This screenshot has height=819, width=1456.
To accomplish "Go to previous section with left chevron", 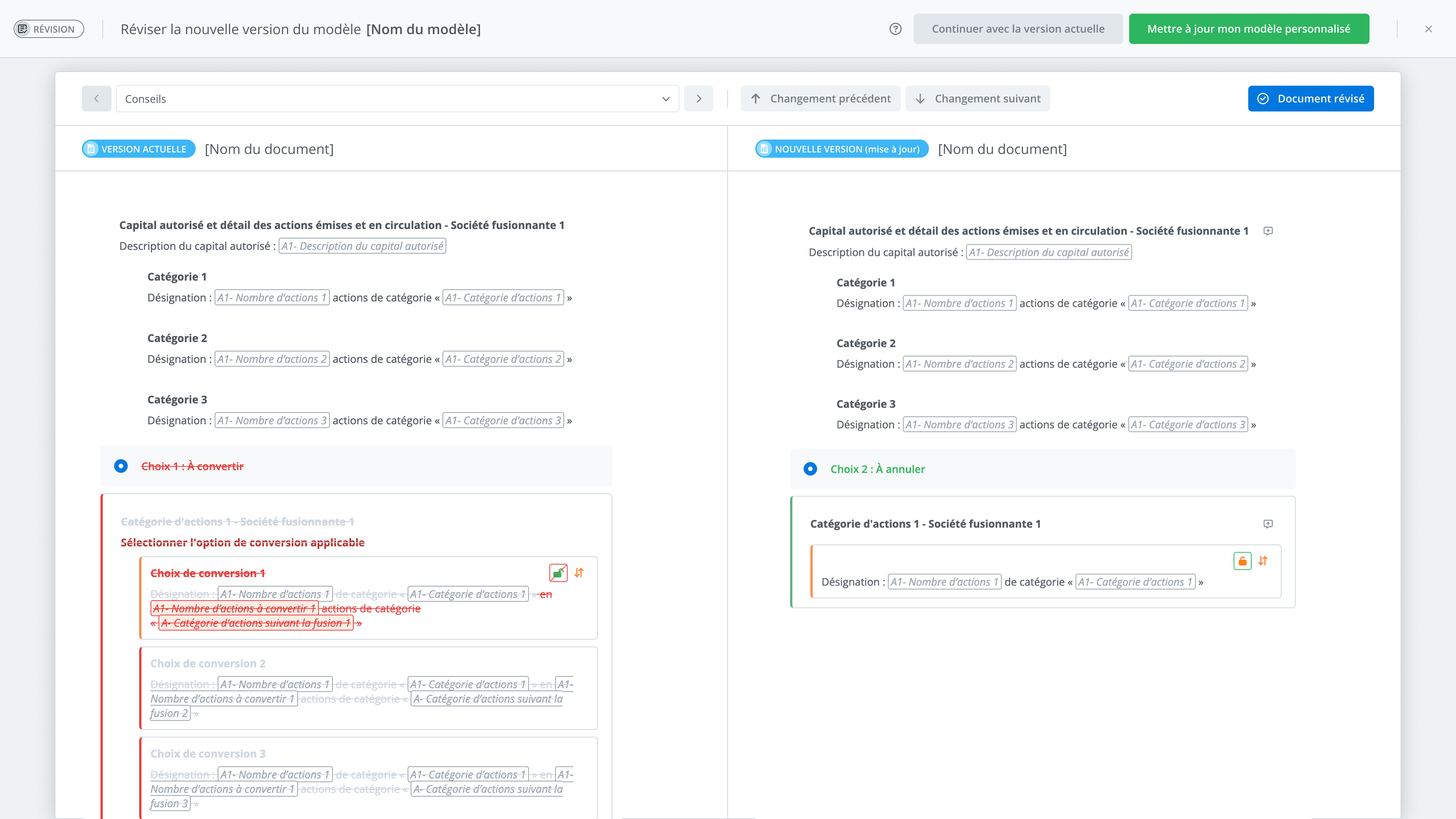I will (97, 99).
